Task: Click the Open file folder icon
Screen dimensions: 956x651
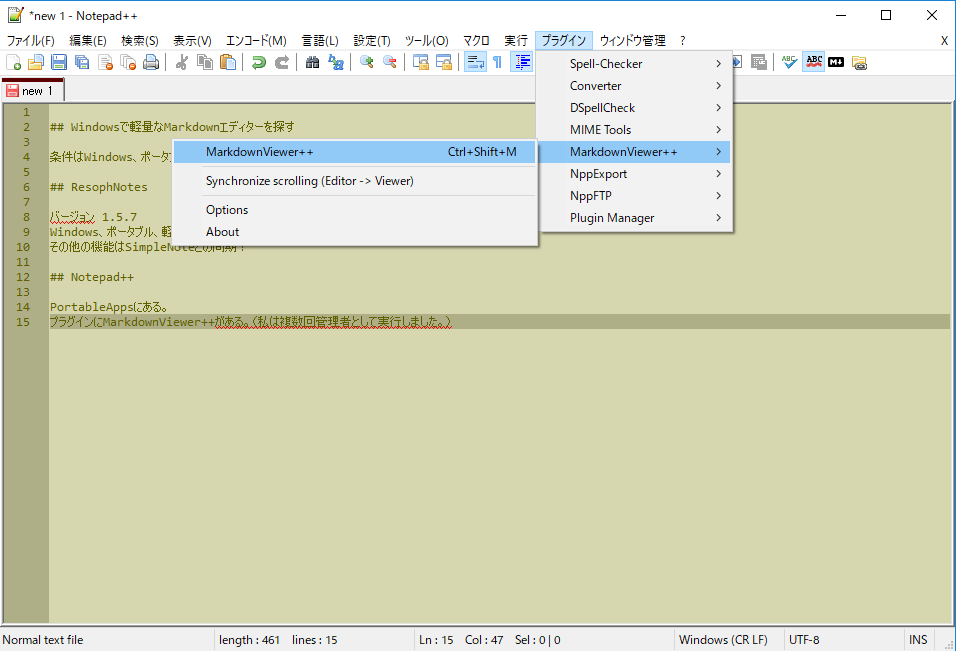Action: [36, 62]
